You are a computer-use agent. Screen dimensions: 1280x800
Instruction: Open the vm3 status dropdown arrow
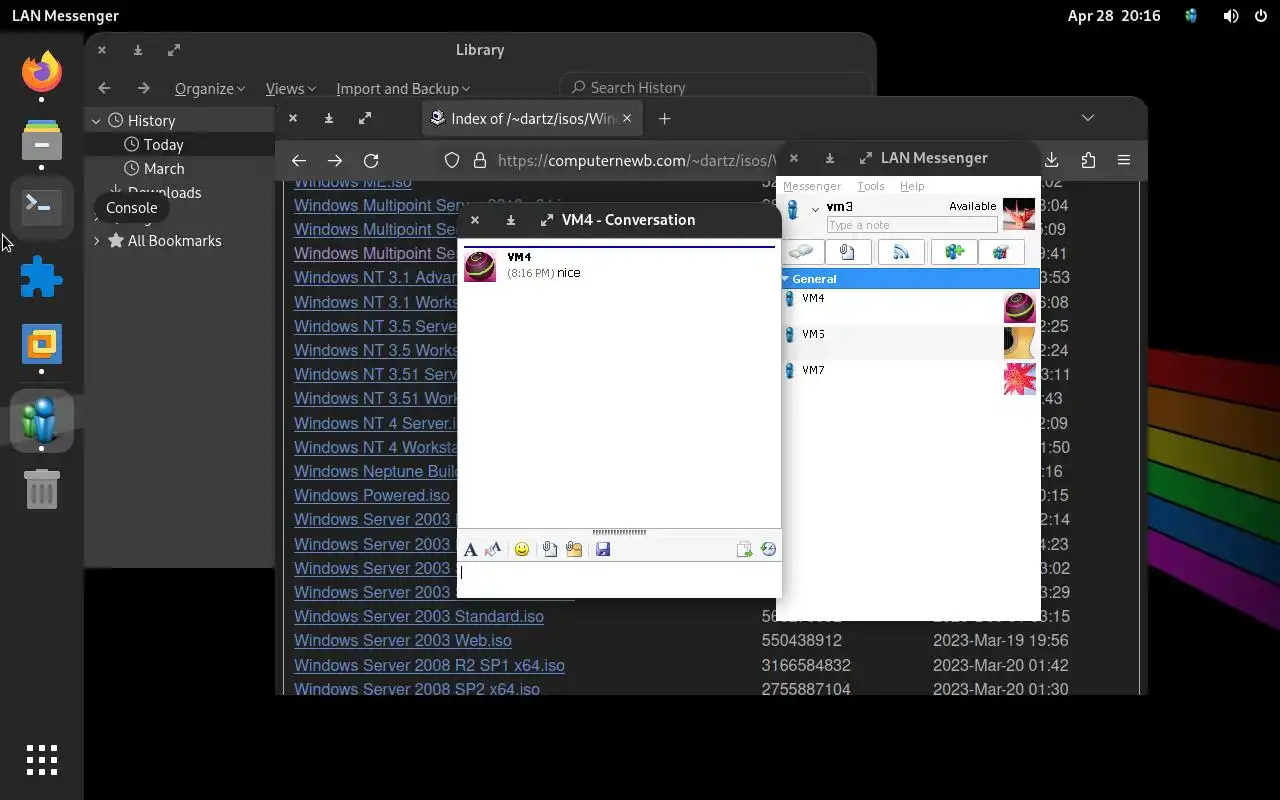pos(815,209)
